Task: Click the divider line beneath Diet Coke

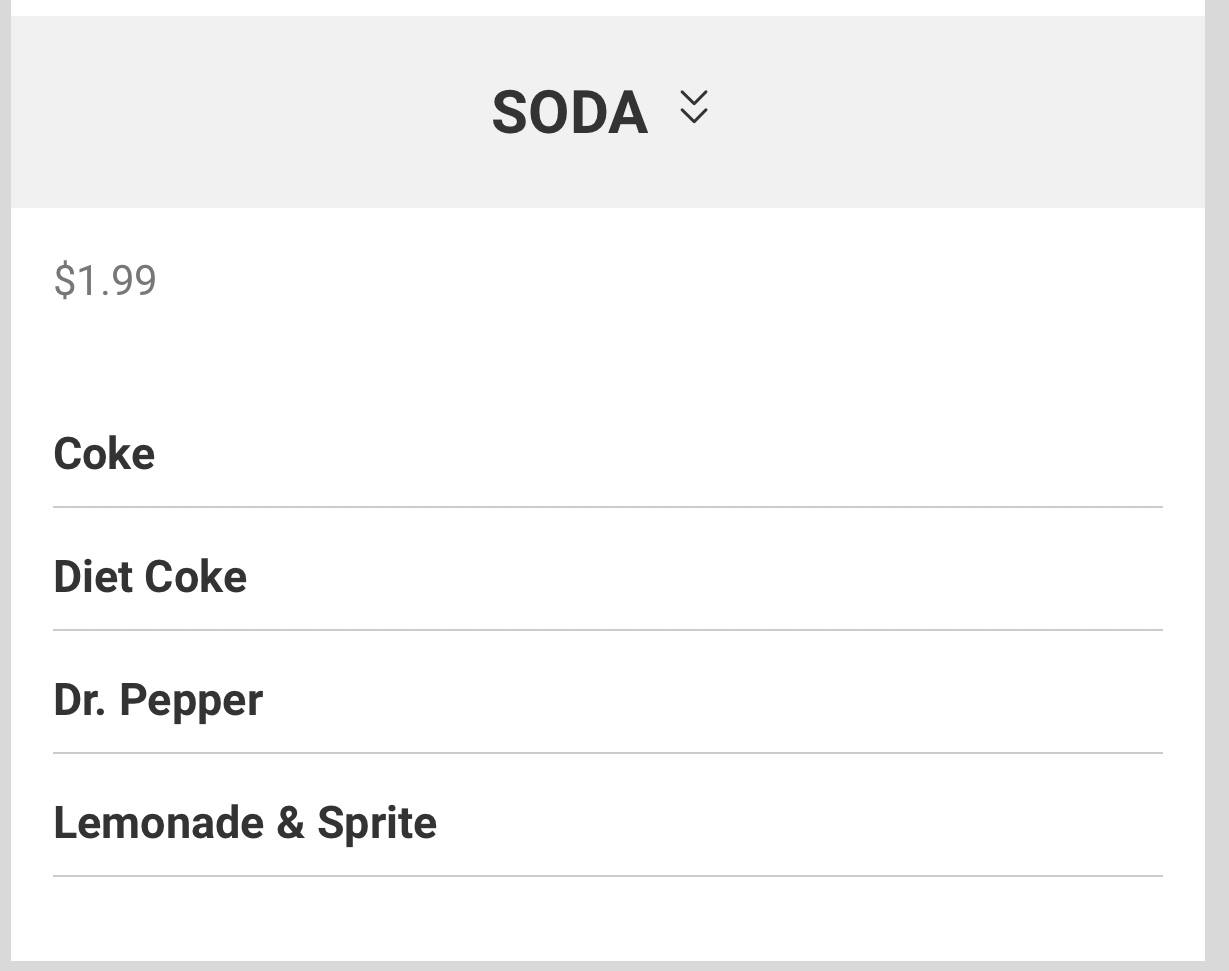Action: pos(607,630)
